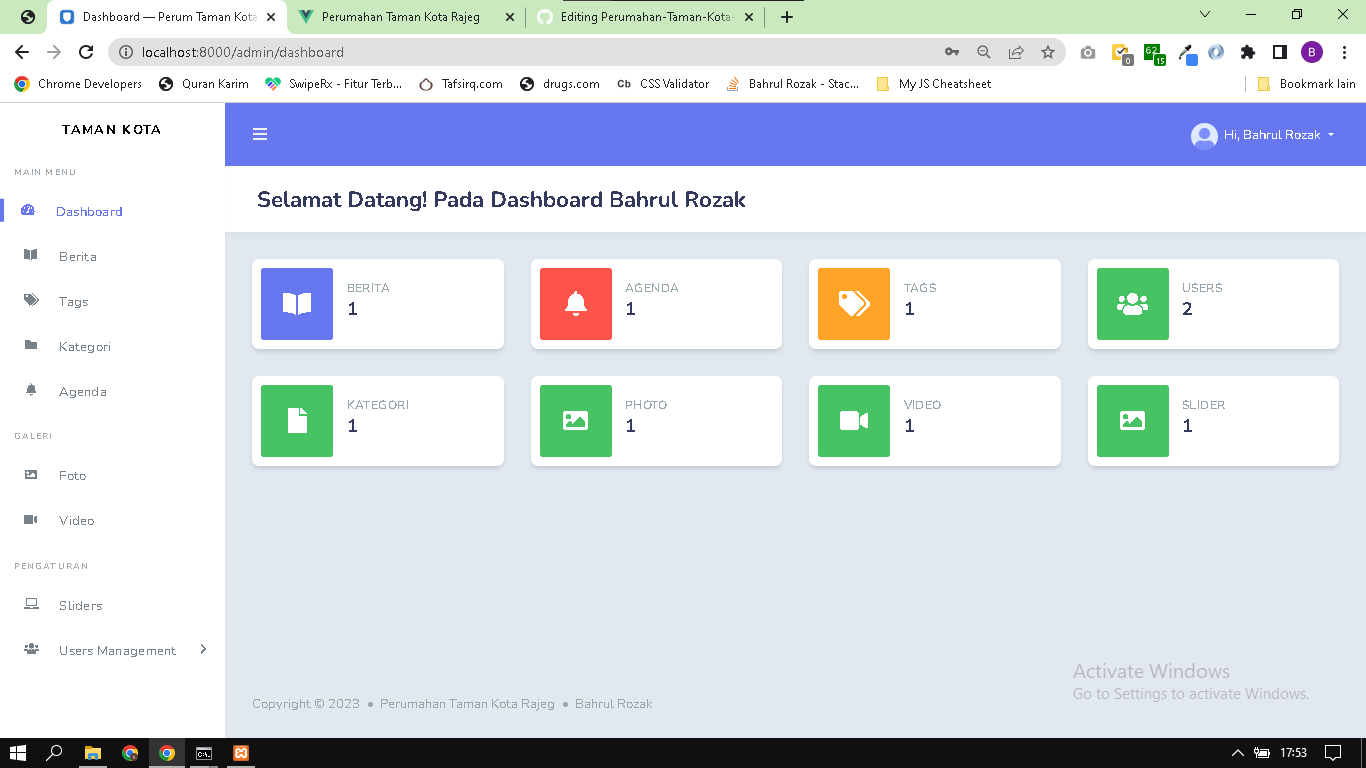The width and height of the screenshot is (1366, 768).
Task: Open the Users Management link
Action: [x=117, y=650]
